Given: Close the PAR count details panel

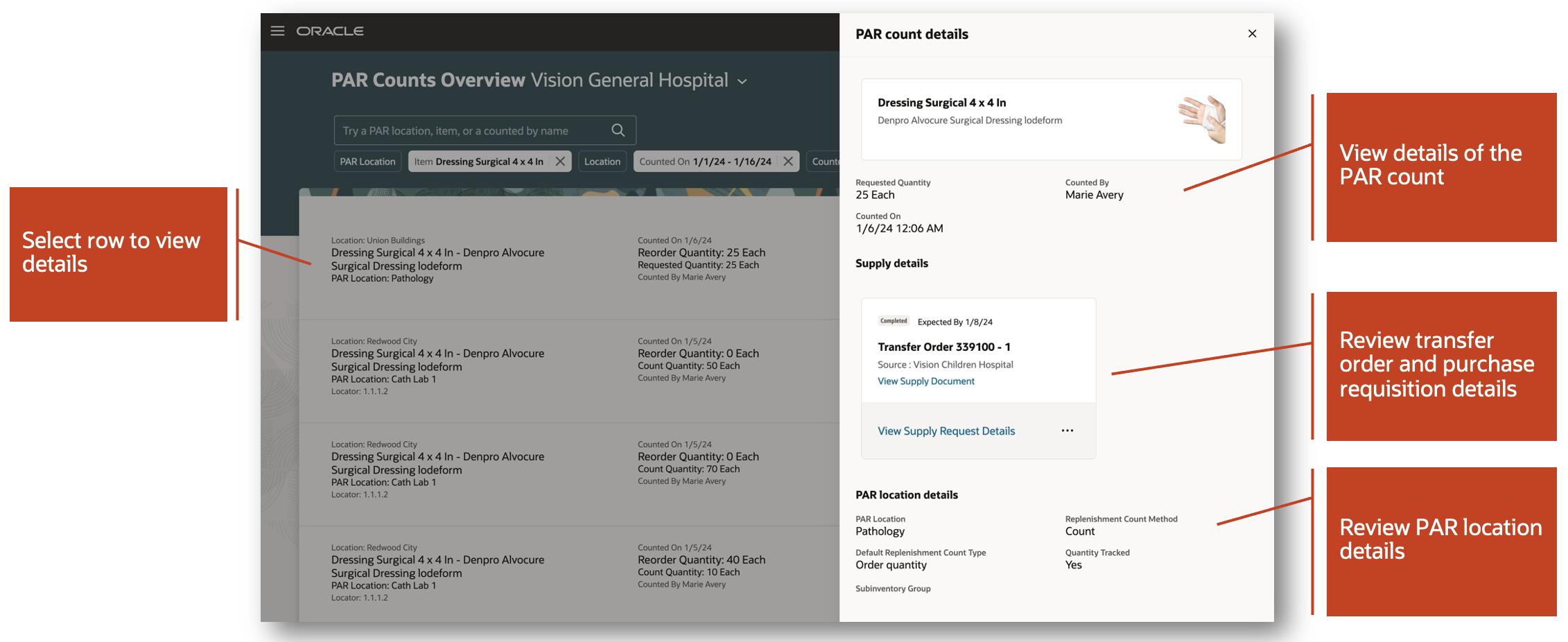Looking at the screenshot, I should (x=1252, y=33).
